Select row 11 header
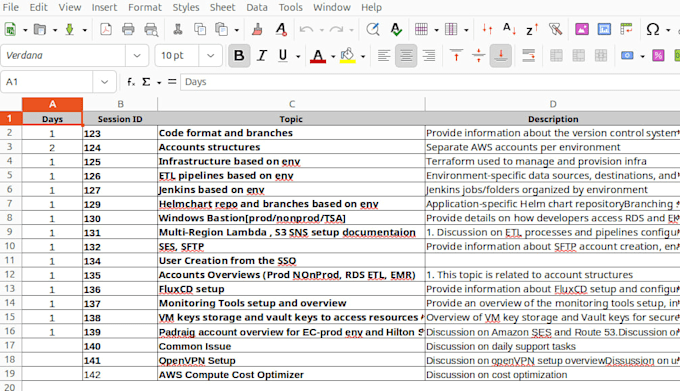Screen dimensions: 680x391 [10, 261]
